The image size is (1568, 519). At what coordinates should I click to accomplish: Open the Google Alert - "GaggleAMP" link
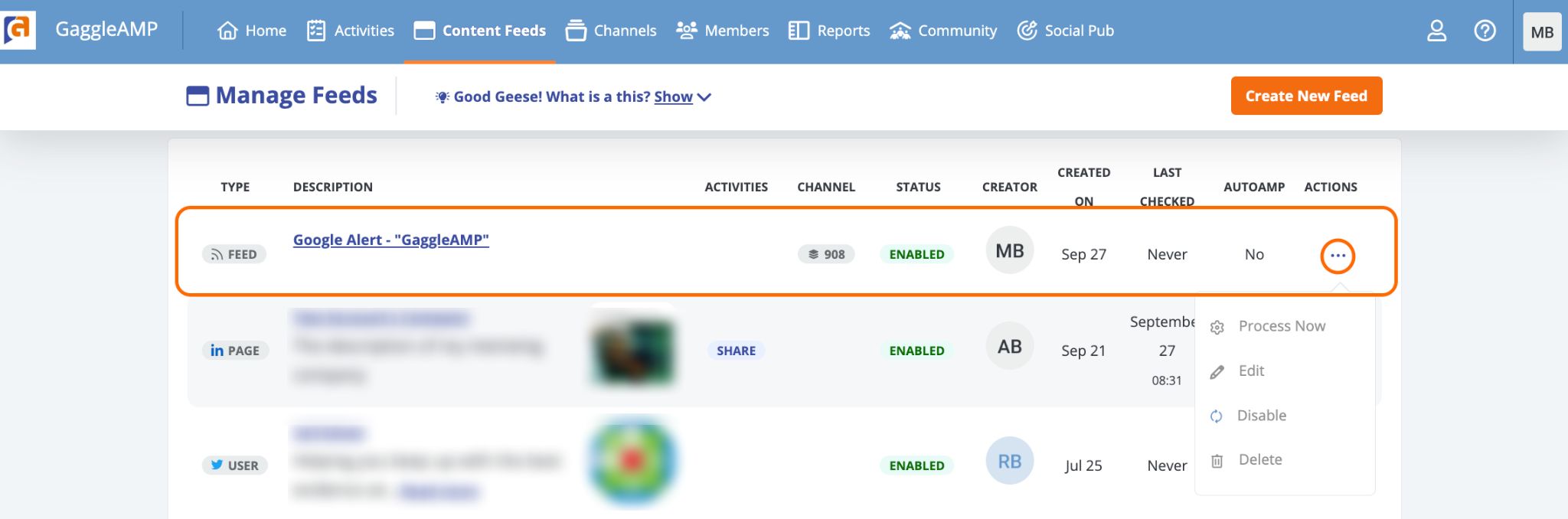coord(390,240)
